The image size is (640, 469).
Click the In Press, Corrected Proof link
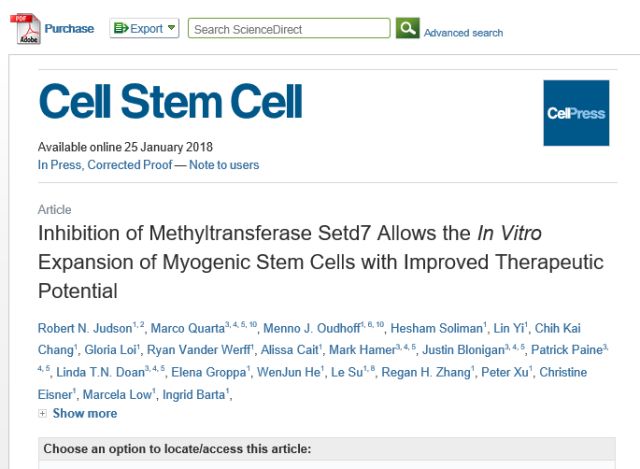(x=104, y=165)
